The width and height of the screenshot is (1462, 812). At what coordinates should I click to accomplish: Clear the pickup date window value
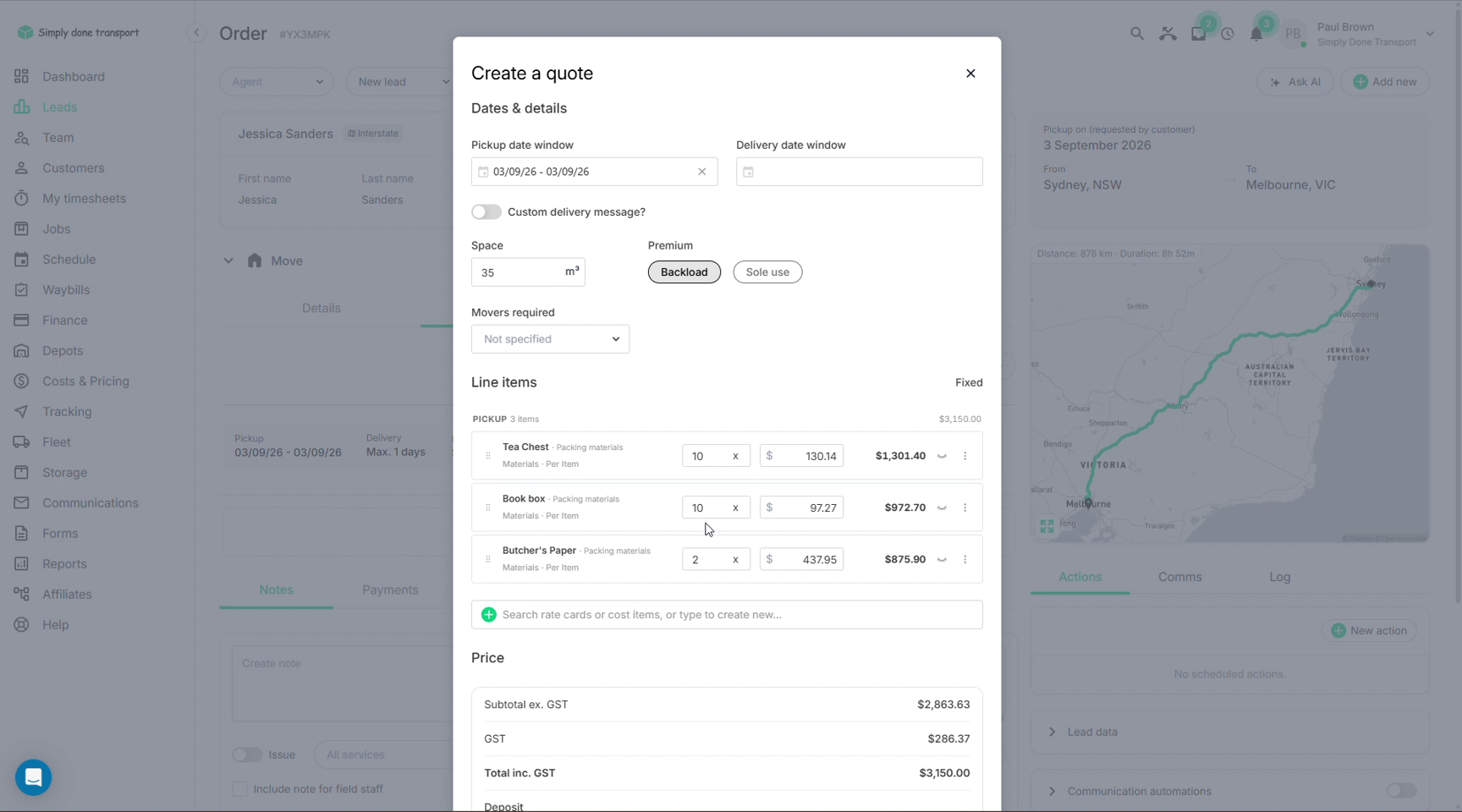(701, 172)
